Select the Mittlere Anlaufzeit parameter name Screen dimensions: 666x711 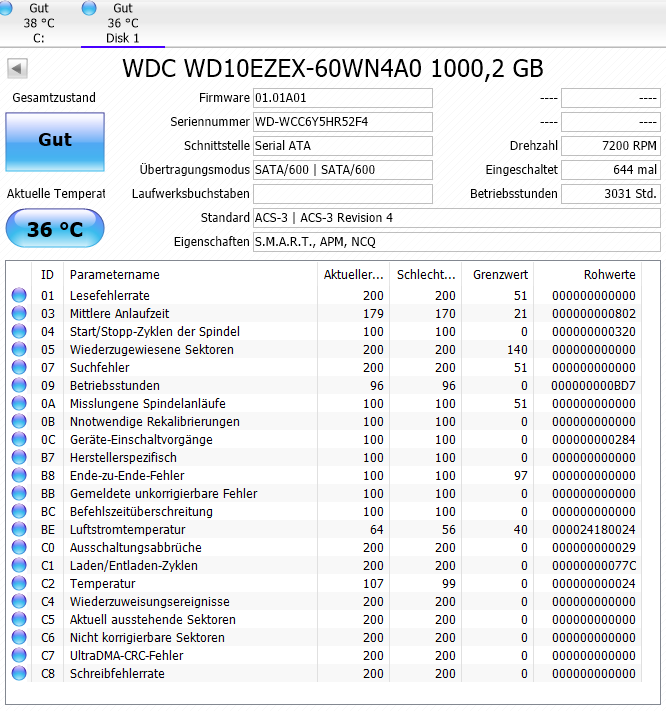click(119, 313)
